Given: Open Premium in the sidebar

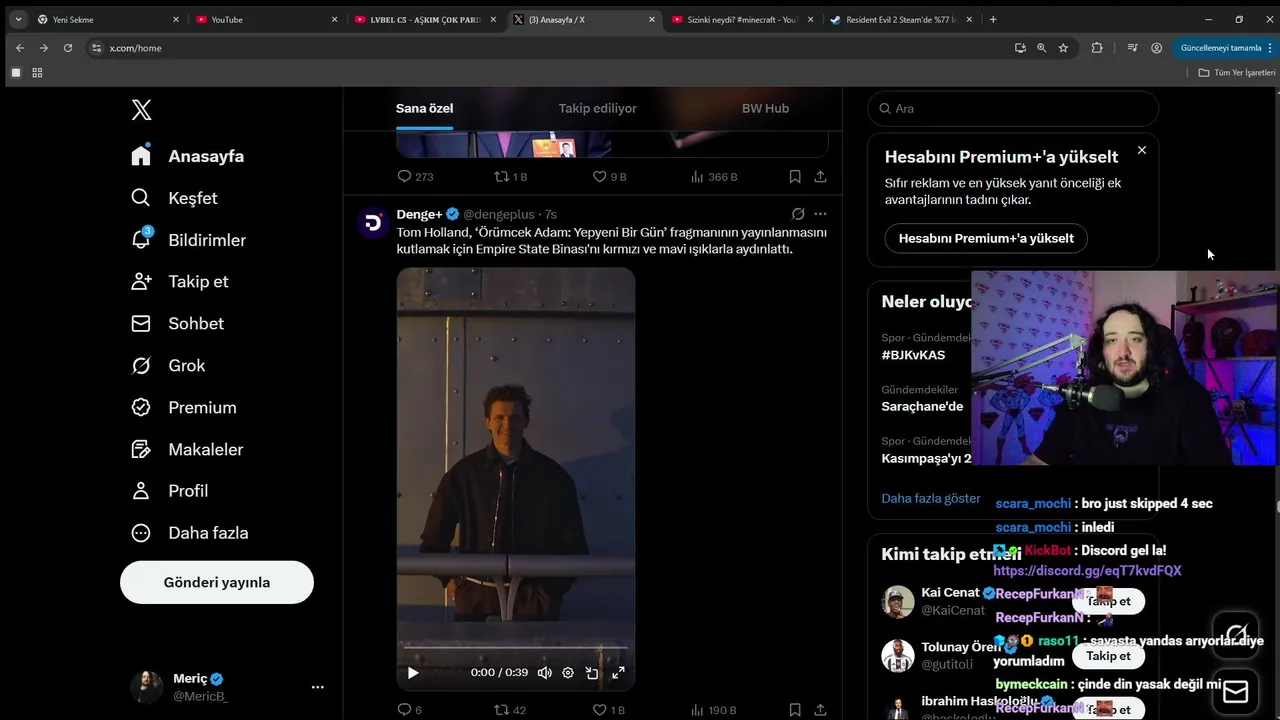Looking at the screenshot, I should click(x=184, y=407).
